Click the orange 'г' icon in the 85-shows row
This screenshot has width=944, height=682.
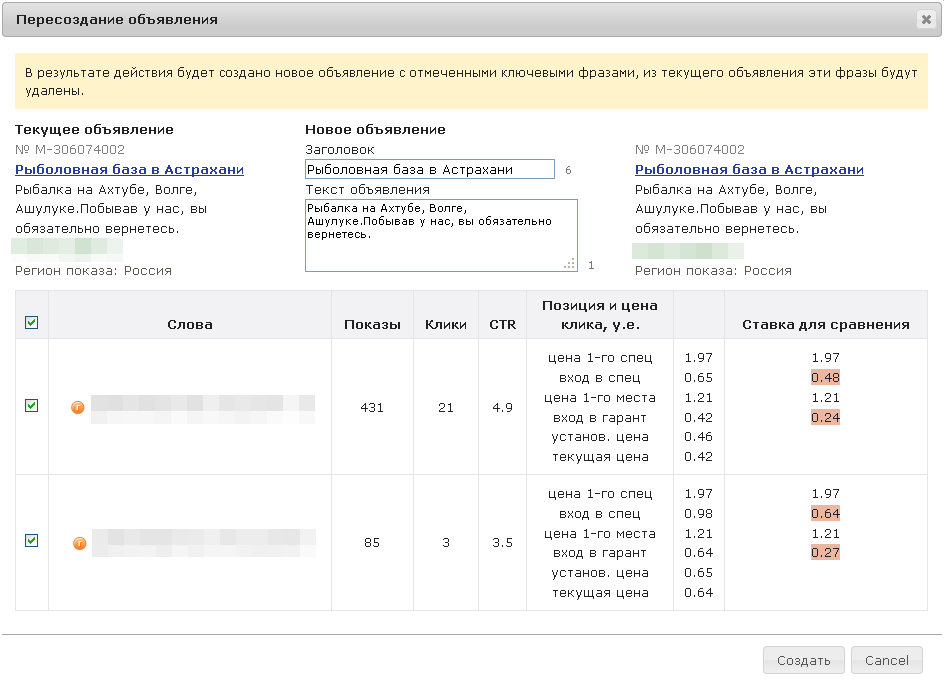[x=78, y=543]
